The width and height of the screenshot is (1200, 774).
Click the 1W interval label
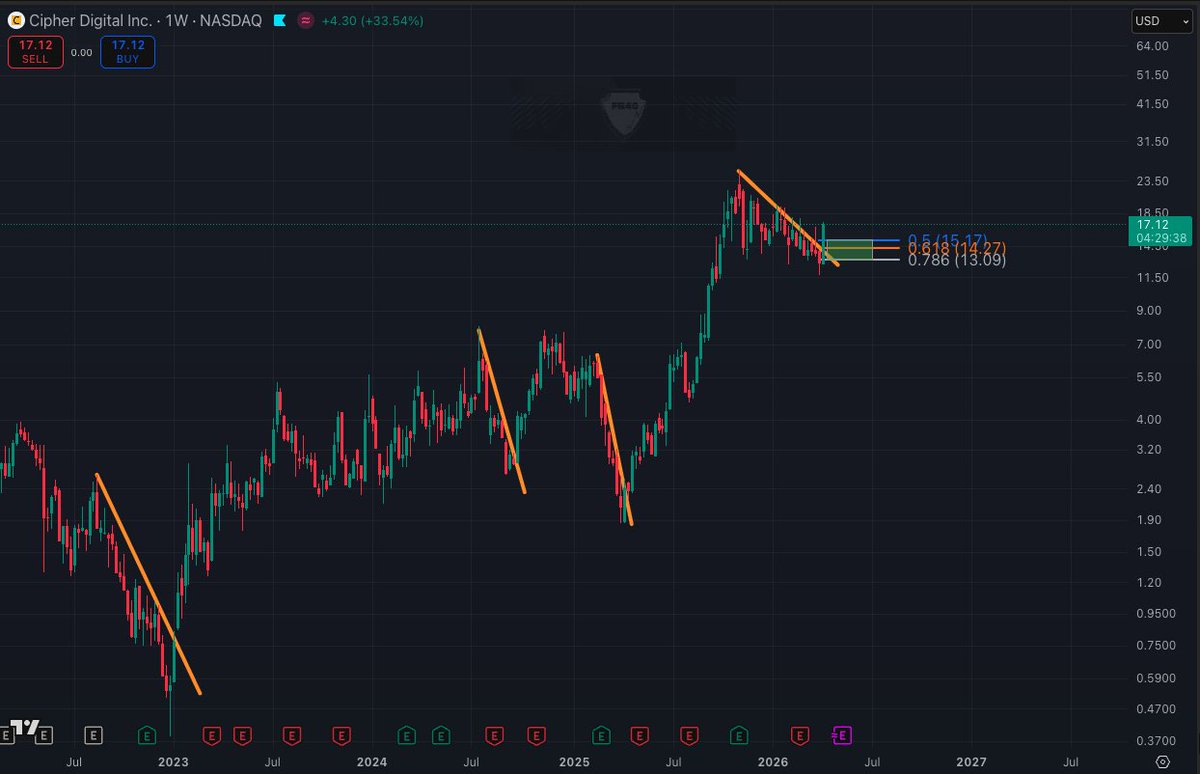(176, 20)
